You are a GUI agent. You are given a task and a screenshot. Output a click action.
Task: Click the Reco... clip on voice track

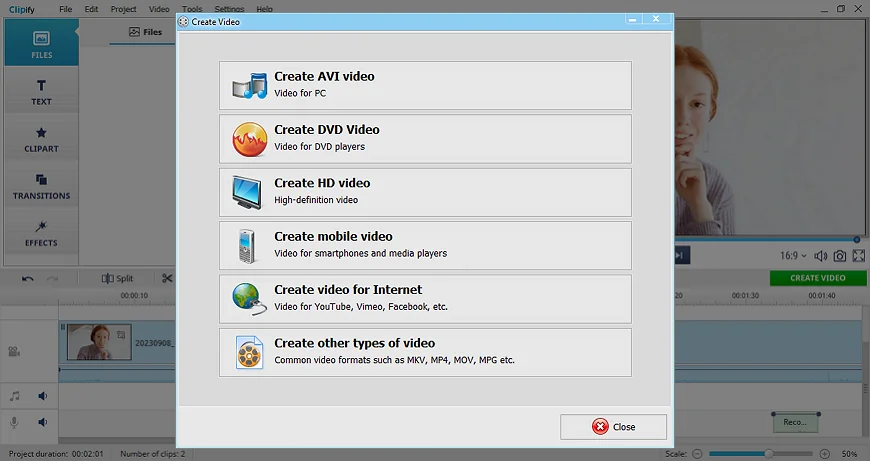(795, 423)
